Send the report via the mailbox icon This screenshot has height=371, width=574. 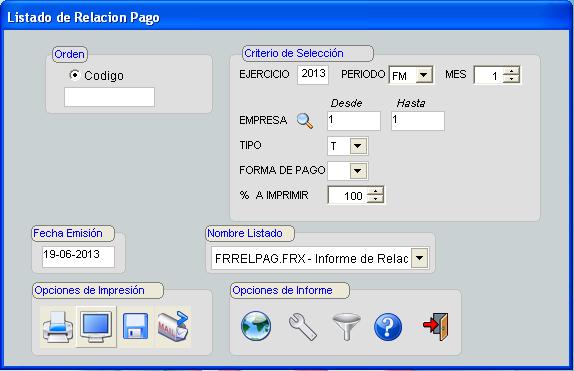tap(173, 326)
